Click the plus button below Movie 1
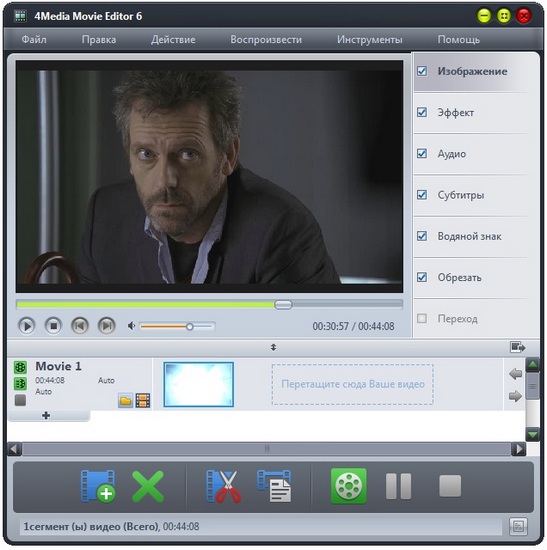This screenshot has width=547, height=550. click(46, 416)
